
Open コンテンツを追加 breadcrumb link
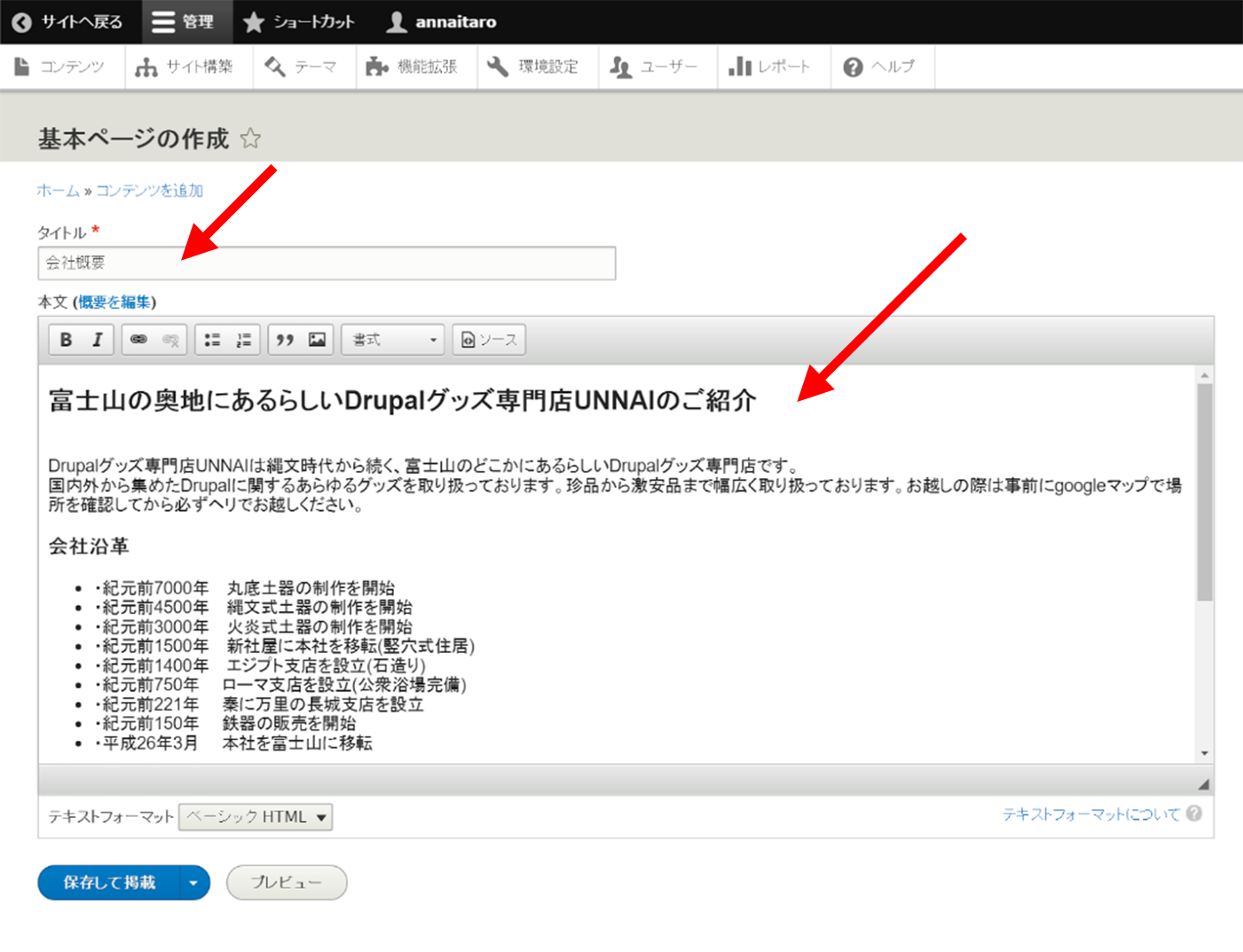(150, 191)
